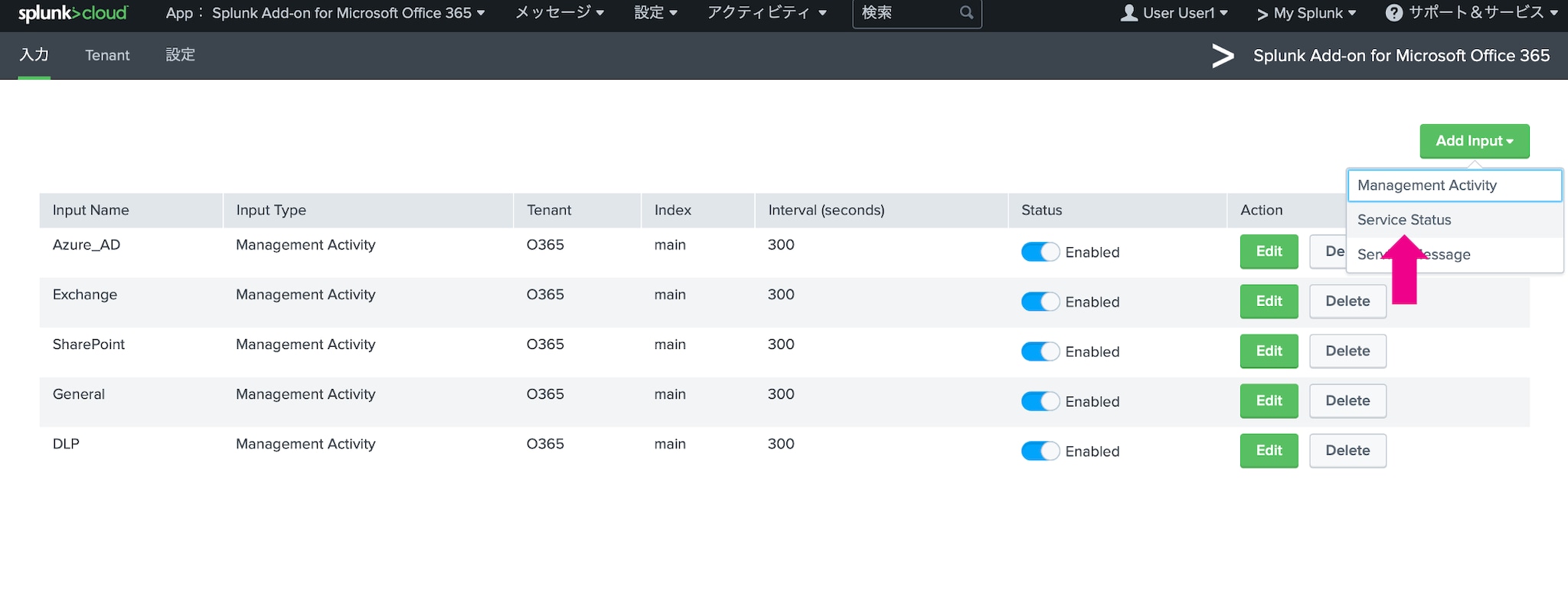Click the support help question icon
Screen dimensions: 1568x591
[x=1394, y=13]
